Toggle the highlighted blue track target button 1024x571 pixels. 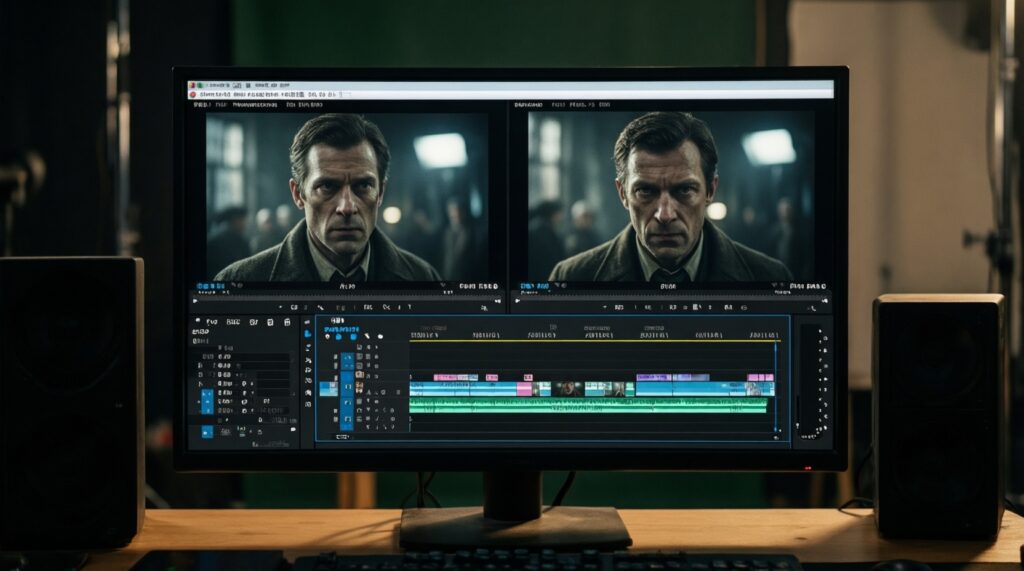347,388
